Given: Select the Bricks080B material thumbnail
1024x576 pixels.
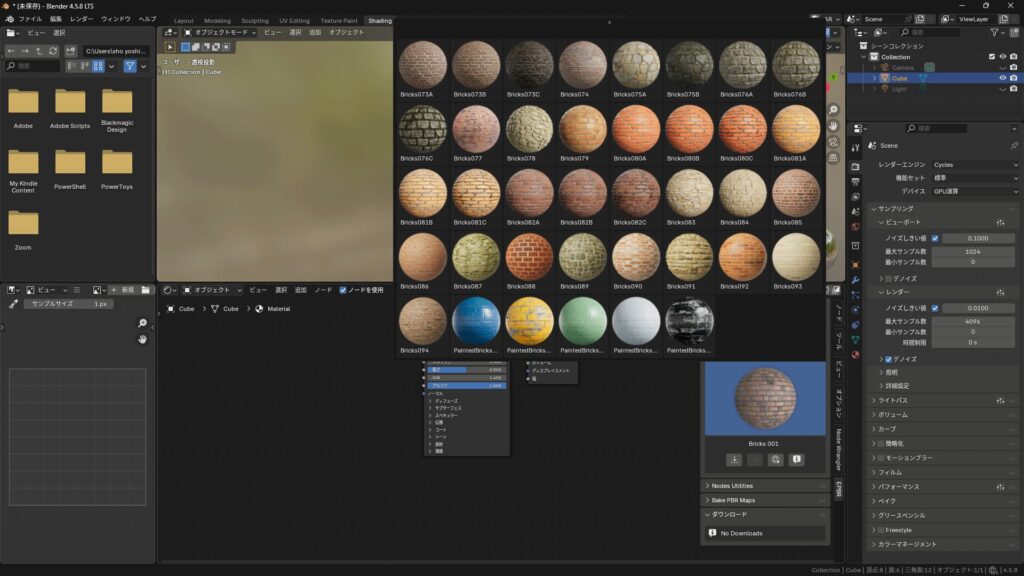Looking at the screenshot, I should (688, 130).
